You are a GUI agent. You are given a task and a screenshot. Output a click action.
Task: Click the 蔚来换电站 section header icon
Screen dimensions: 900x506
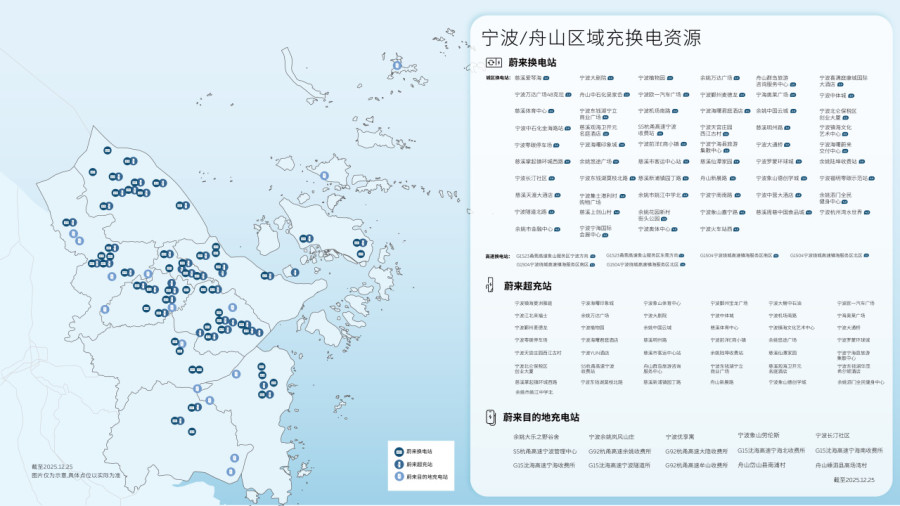click(x=493, y=62)
